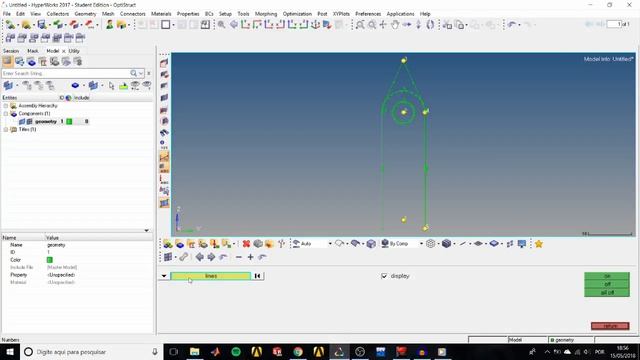Click the search magnifier in model browser
The width and height of the screenshot is (640, 360).
coord(133,73)
